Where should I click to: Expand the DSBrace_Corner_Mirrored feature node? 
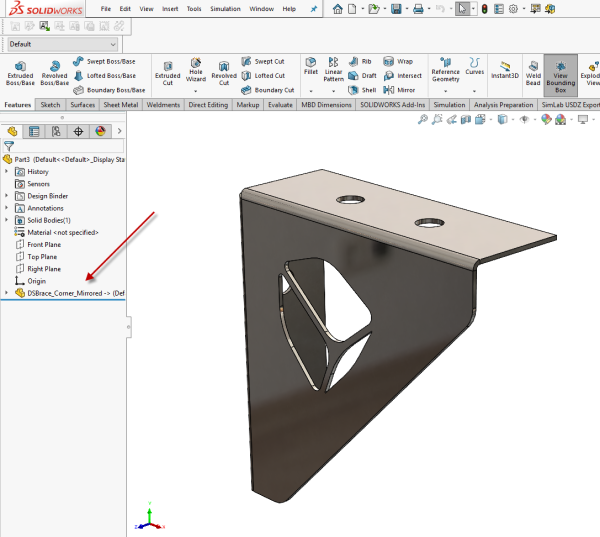[7, 293]
